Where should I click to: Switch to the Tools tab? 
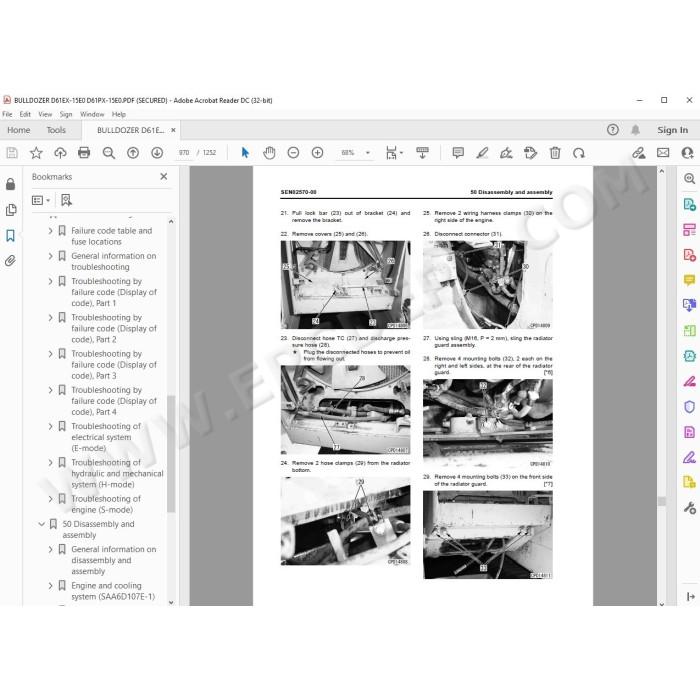click(56, 130)
